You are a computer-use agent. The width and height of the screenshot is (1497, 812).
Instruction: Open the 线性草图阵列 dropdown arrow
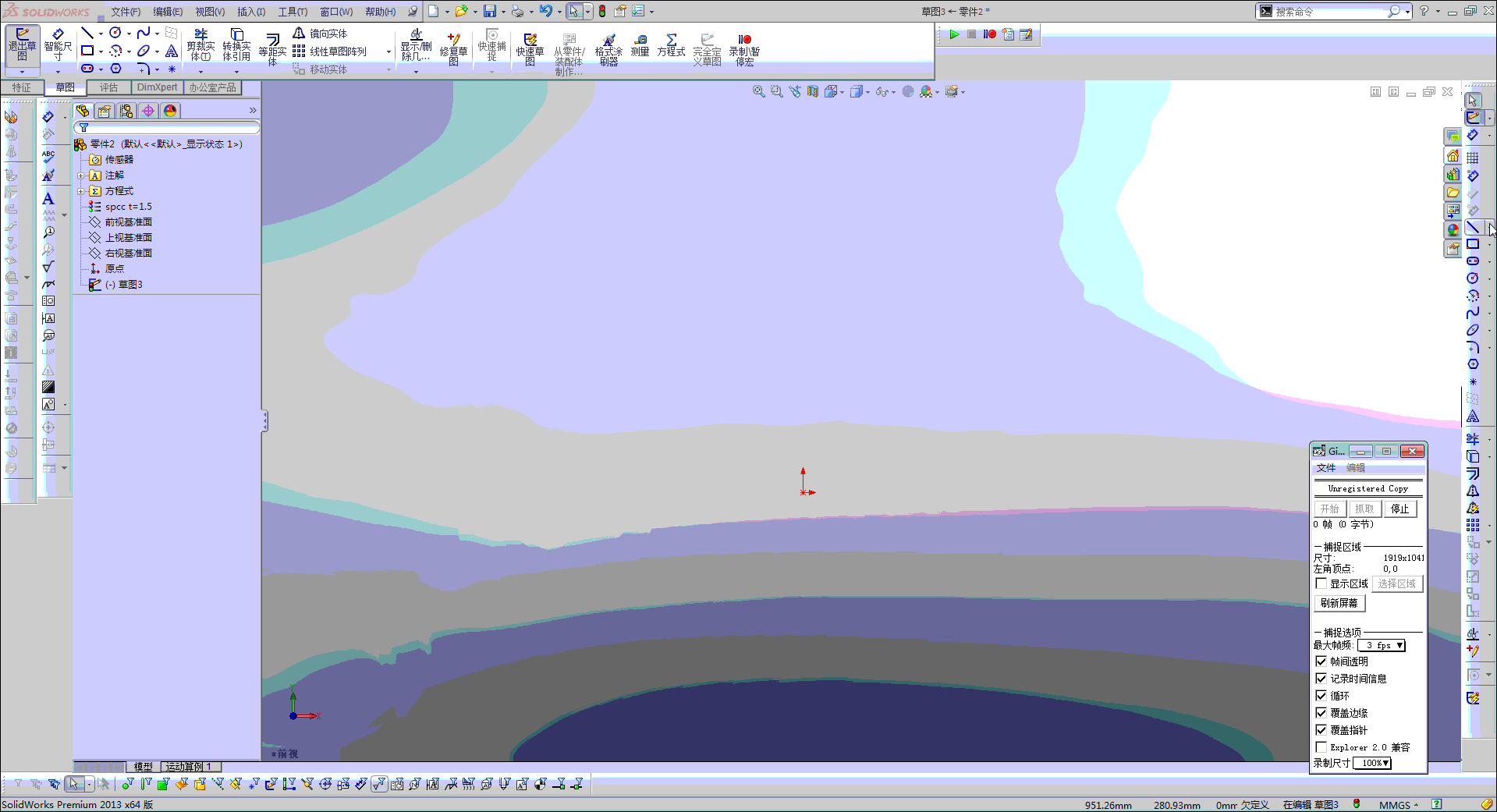[x=388, y=51]
